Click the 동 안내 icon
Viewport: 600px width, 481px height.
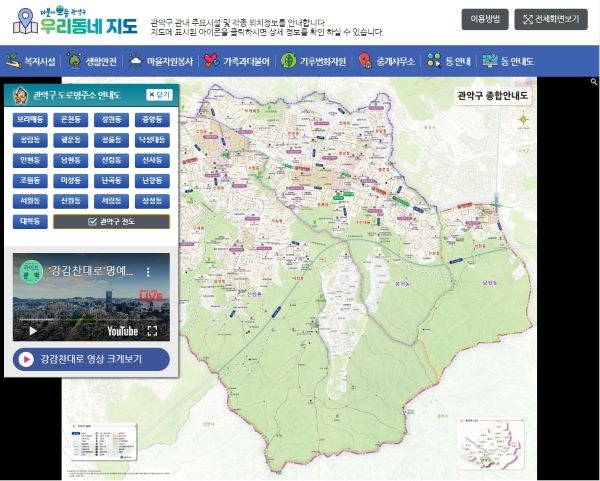click(432, 61)
